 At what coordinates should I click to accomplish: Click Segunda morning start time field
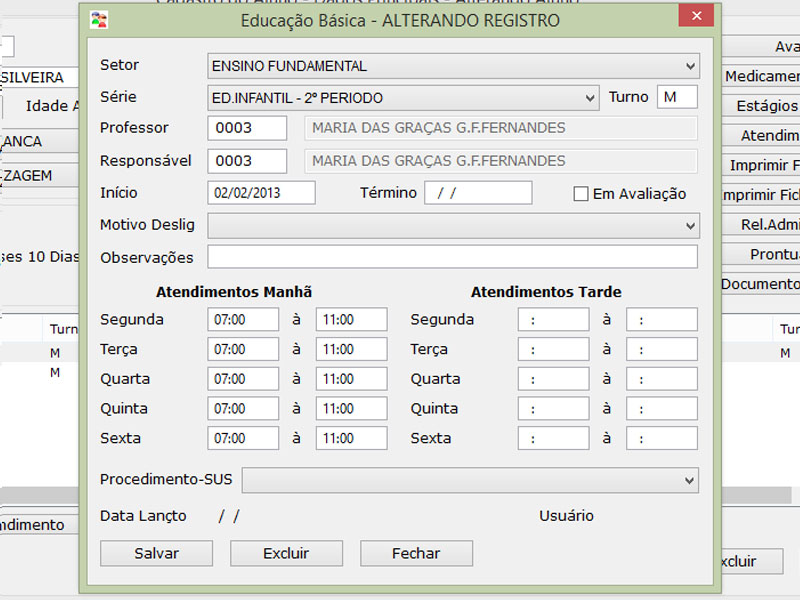click(243, 320)
